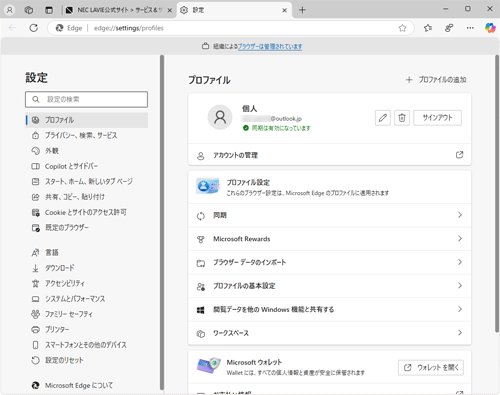The image size is (500, 395).
Task: Click the 個人 profile avatar
Action: click(220, 117)
